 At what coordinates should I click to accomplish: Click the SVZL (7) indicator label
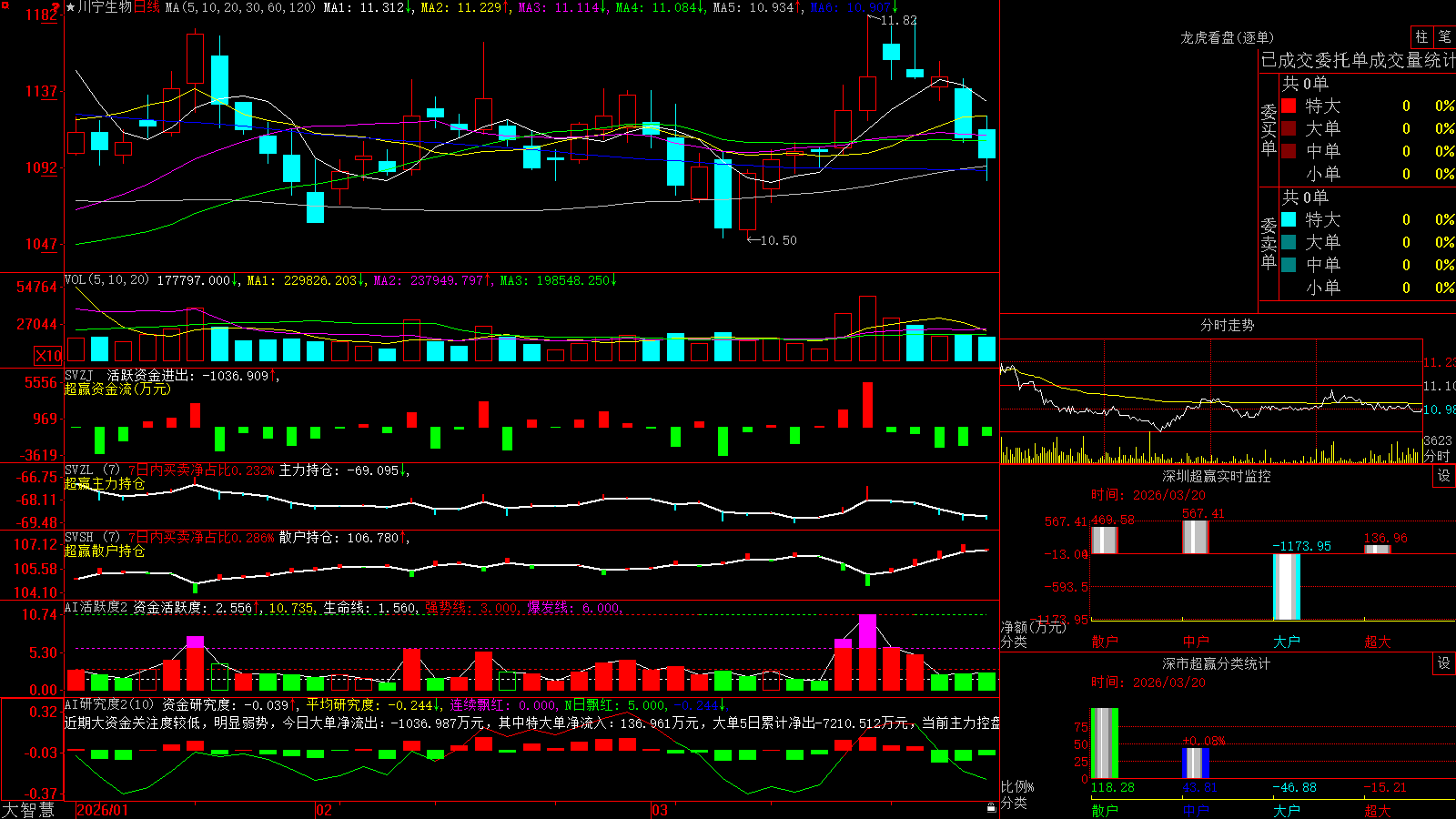[x=92, y=470]
